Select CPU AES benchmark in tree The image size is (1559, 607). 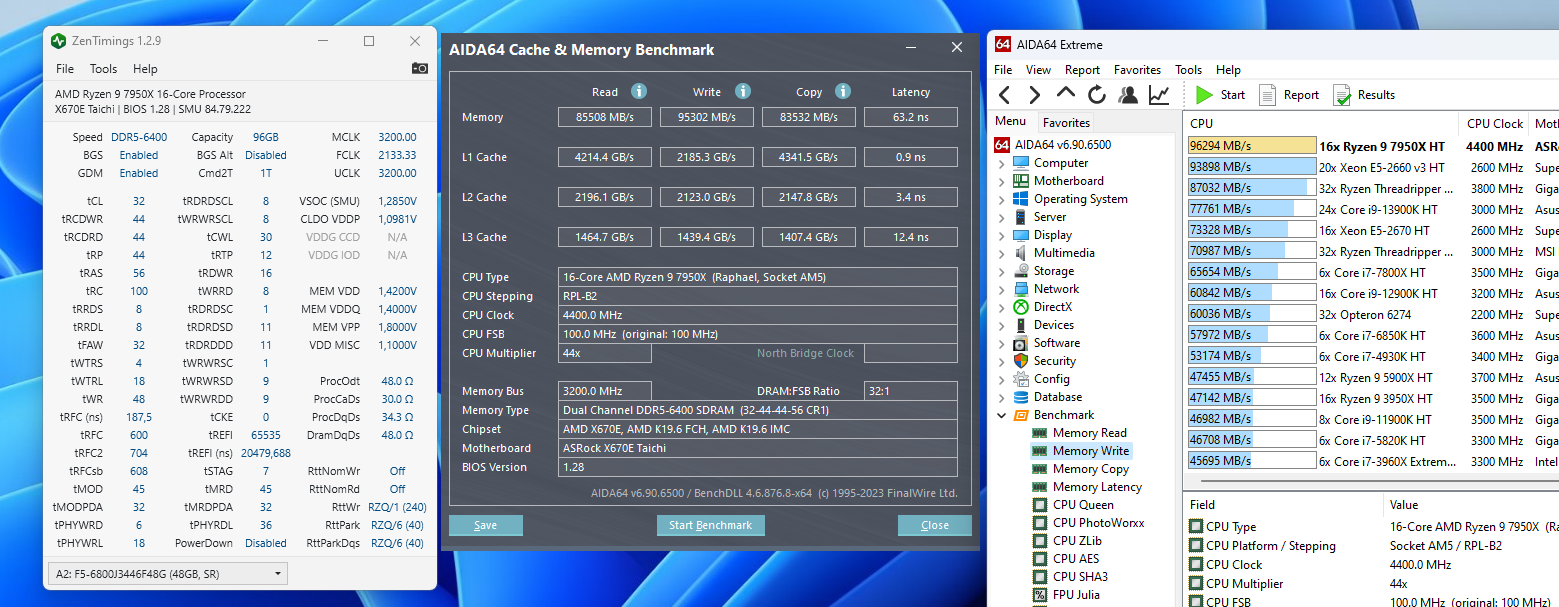click(1076, 559)
